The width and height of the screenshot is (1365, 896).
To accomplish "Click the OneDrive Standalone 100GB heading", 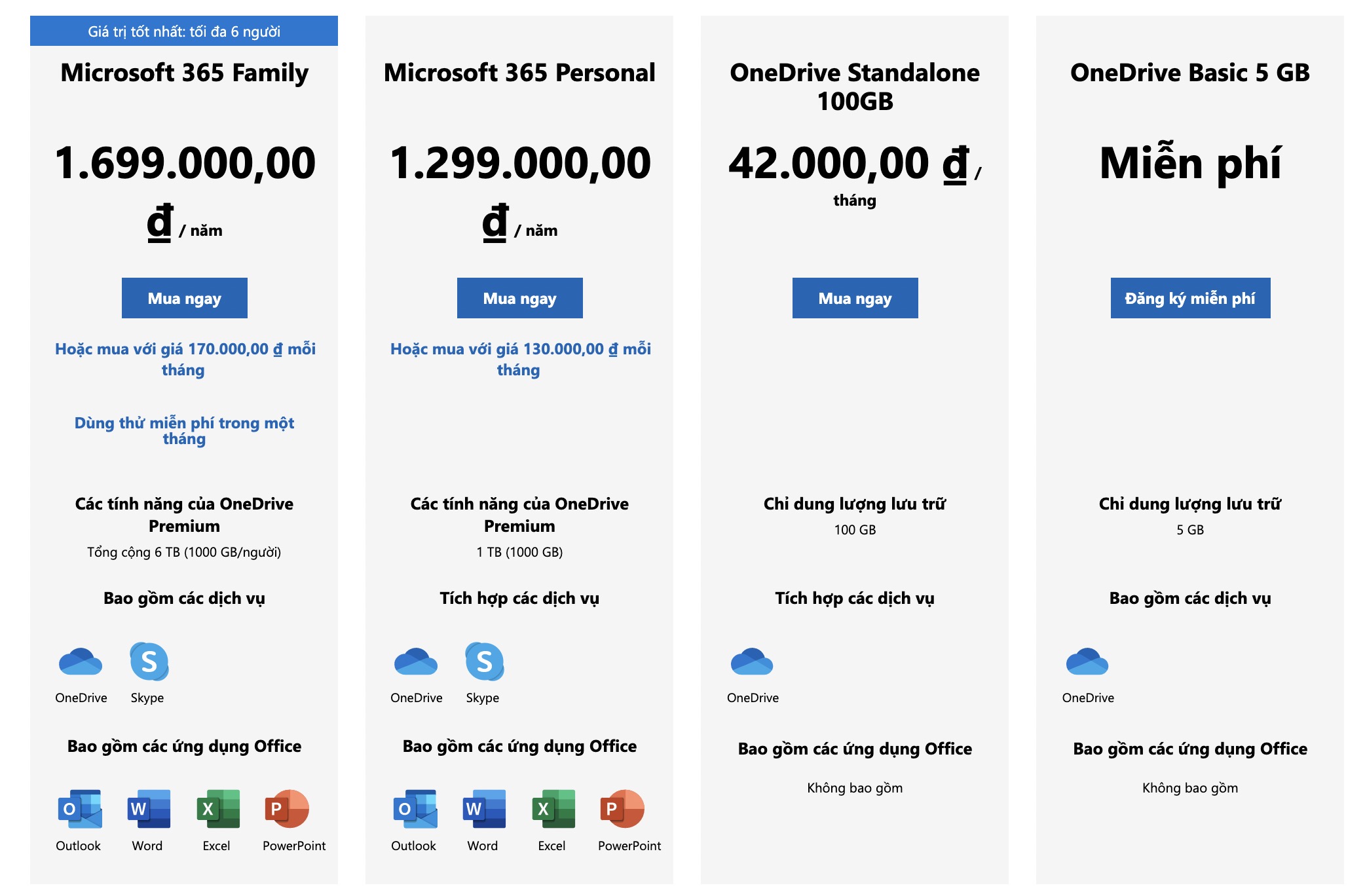I will tap(855, 86).
